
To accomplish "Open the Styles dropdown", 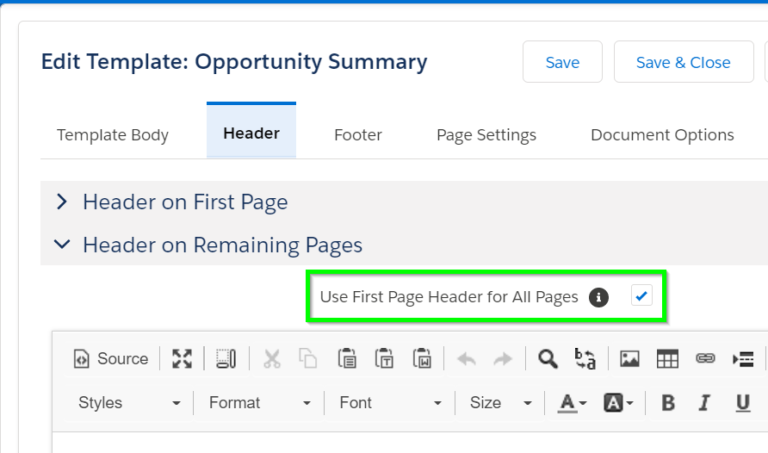I will (x=129, y=403).
